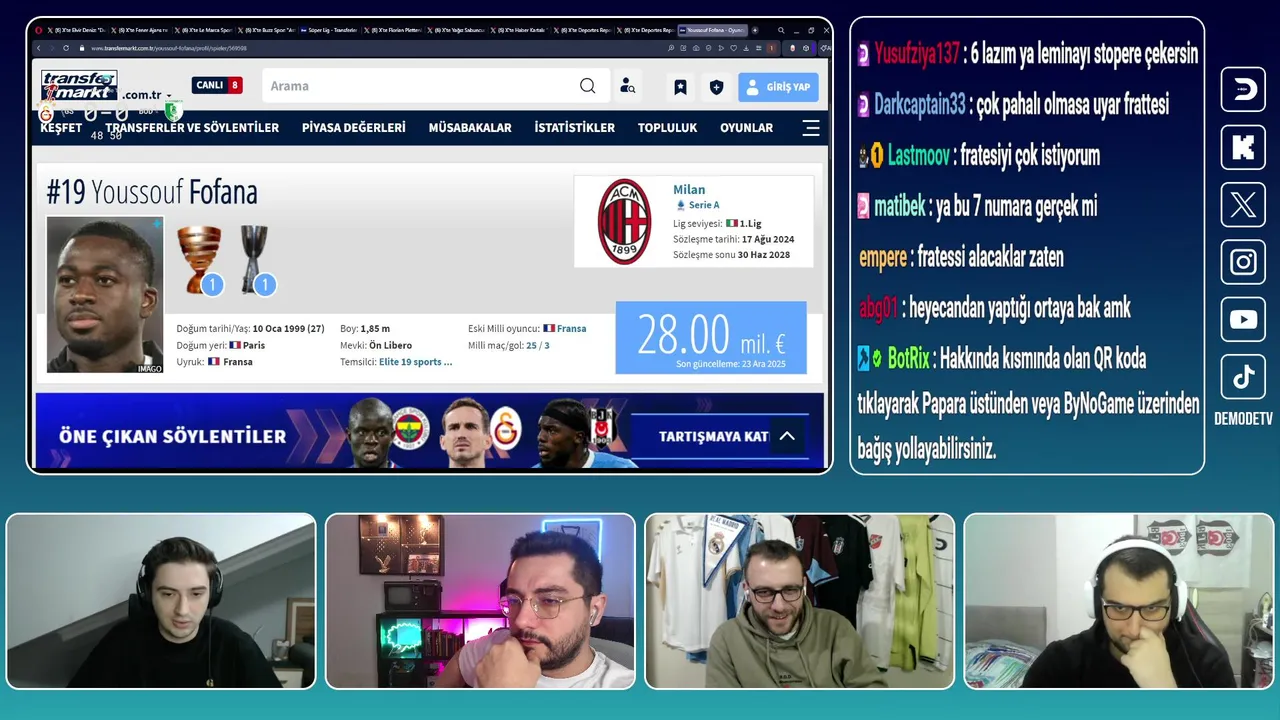This screenshot has height=720, width=1280.
Task: Expand the .com.tr domain dropdown
Action: [147, 95]
